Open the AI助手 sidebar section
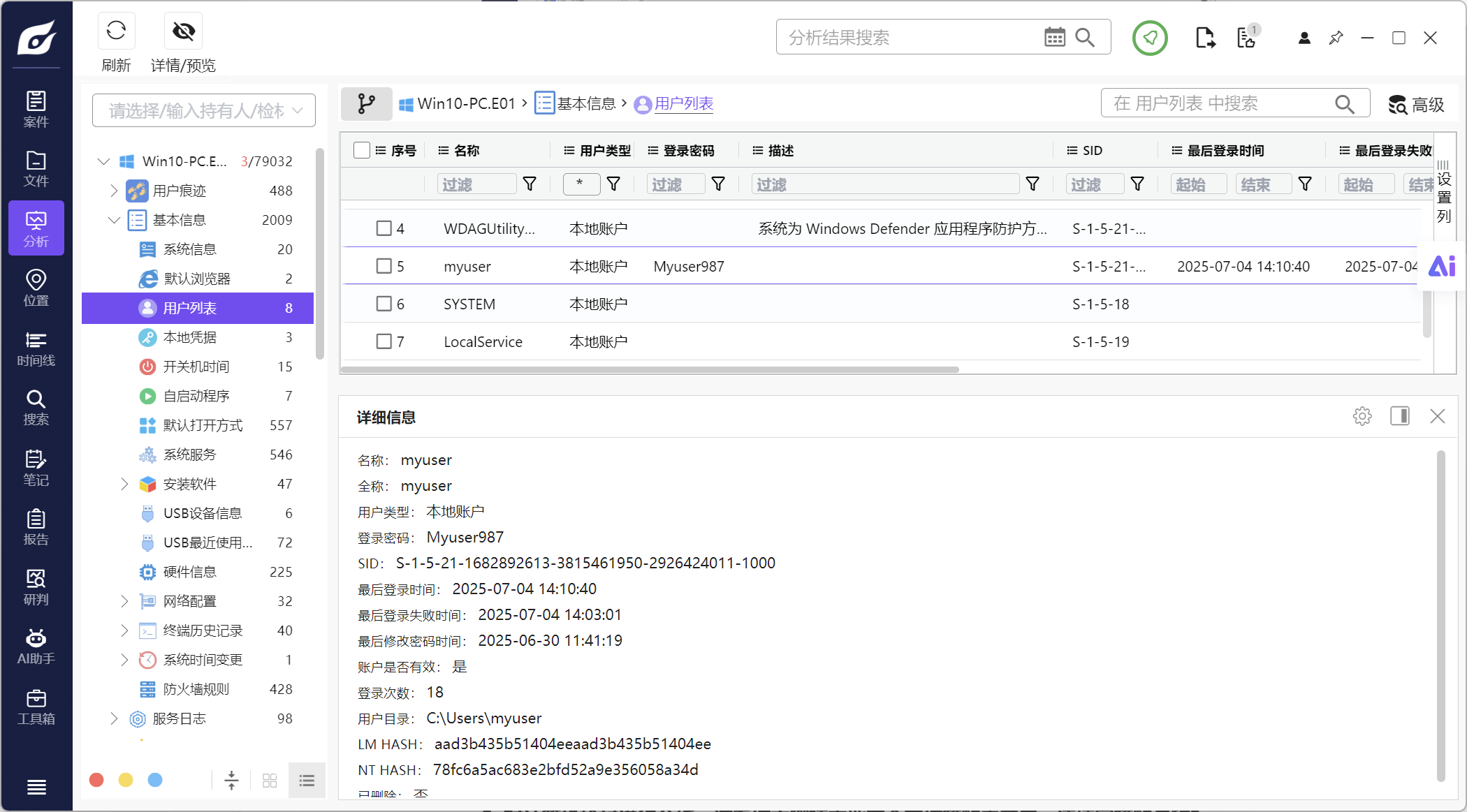The image size is (1467, 812). 36,647
